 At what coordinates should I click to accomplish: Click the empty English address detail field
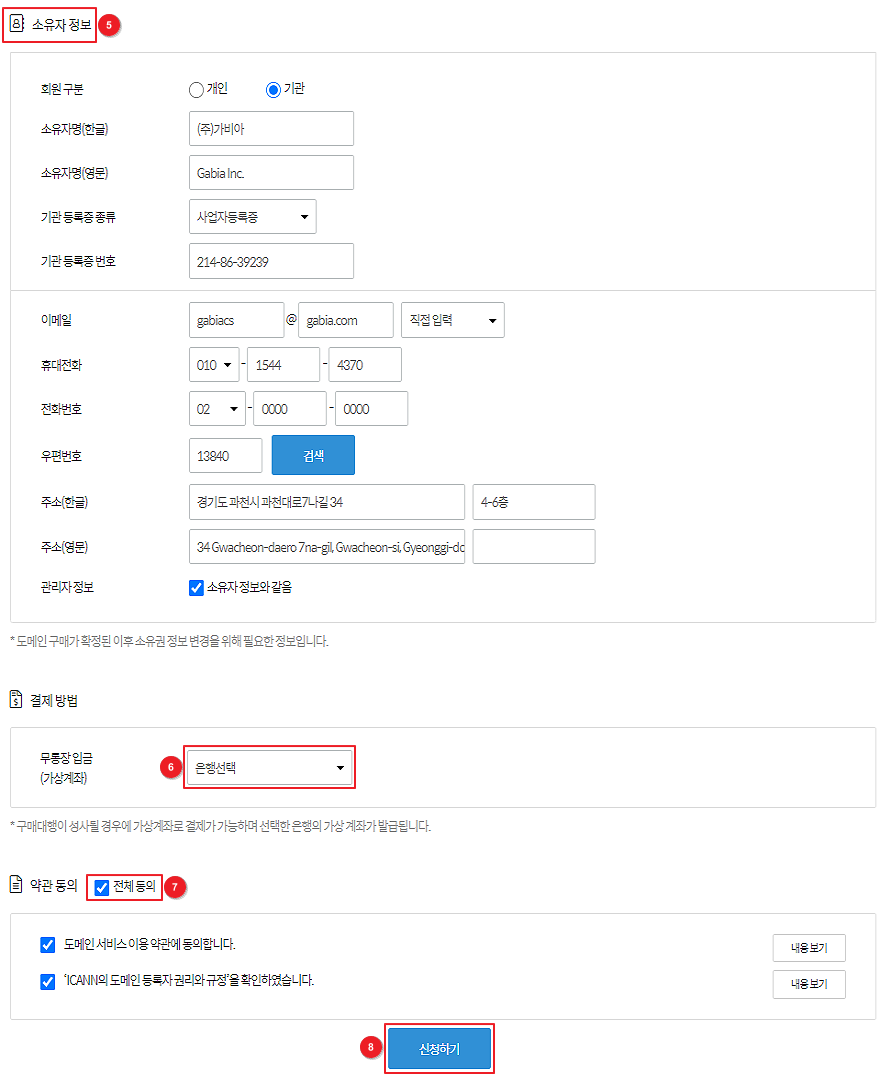(x=533, y=547)
